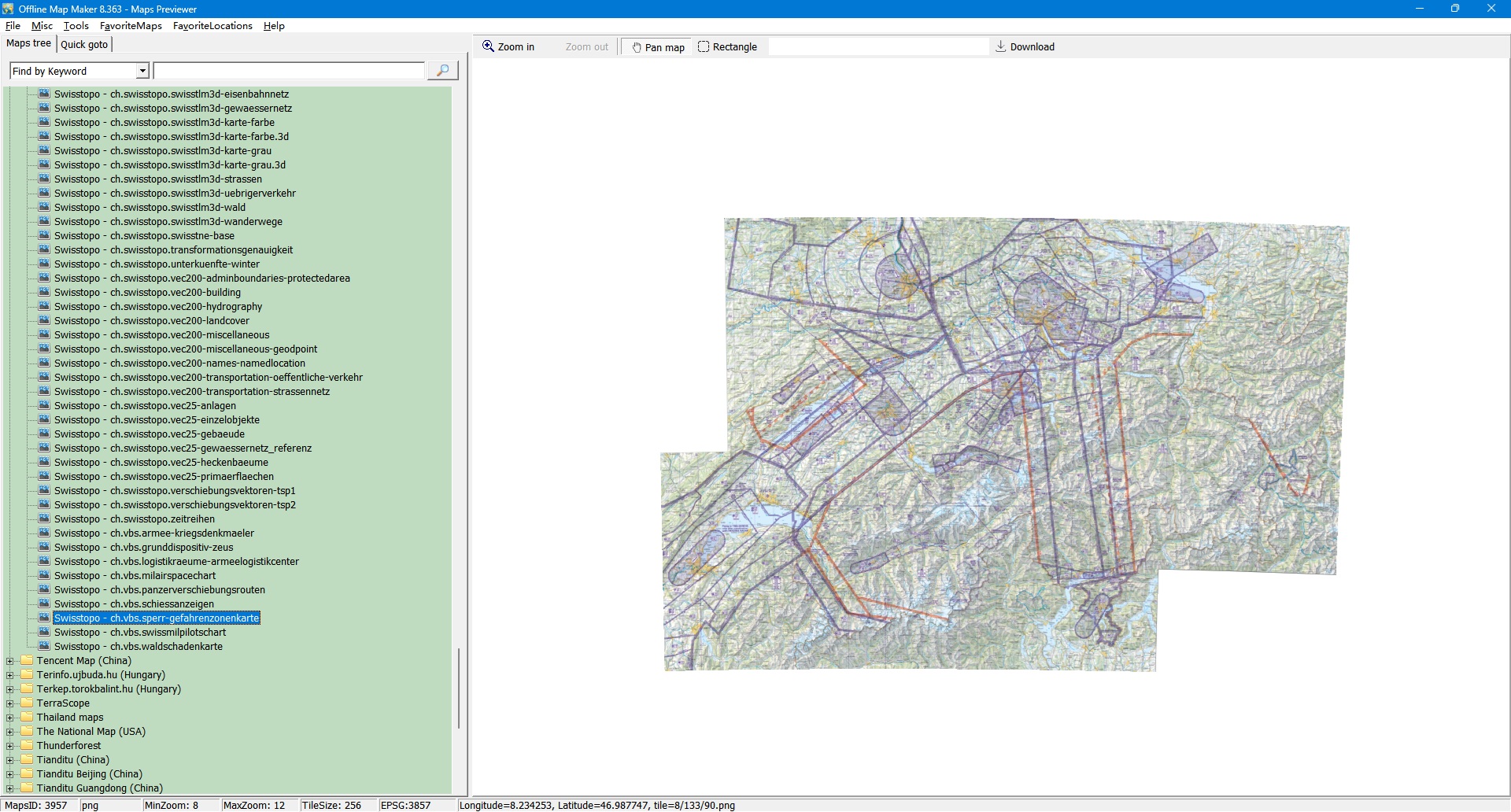The height and width of the screenshot is (812, 1511).
Task: Click the keyword search magnifier button
Action: 442,71
